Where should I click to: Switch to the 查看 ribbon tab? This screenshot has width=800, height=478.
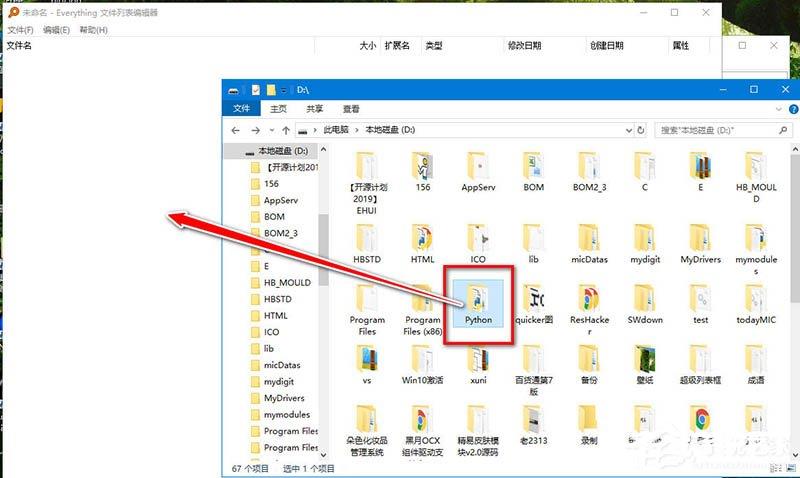click(351, 109)
